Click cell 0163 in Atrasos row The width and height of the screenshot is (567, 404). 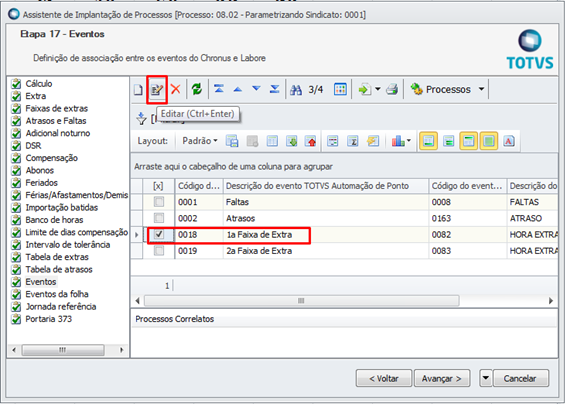pos(468,218)
